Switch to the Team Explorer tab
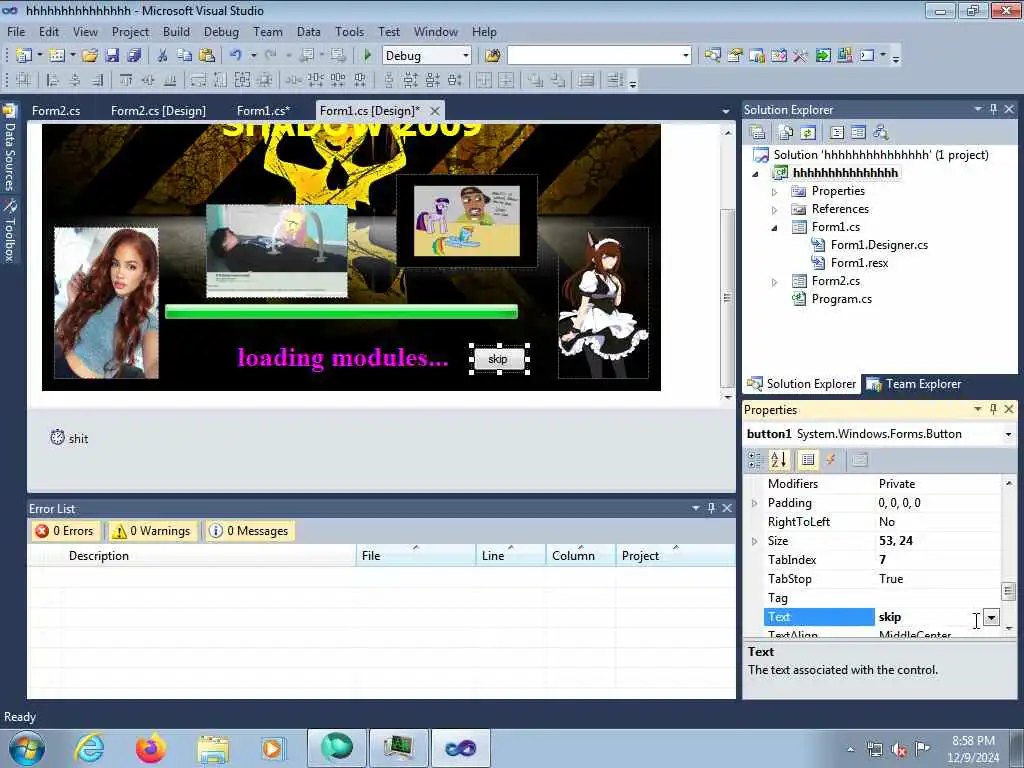Image resolution: width=1024 pixels, height=768 pixels. pos(914,384)
